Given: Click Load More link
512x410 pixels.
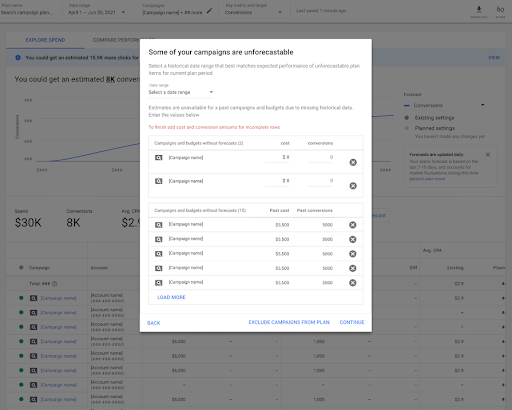Looking at the screenshot, I should point(171,297).
